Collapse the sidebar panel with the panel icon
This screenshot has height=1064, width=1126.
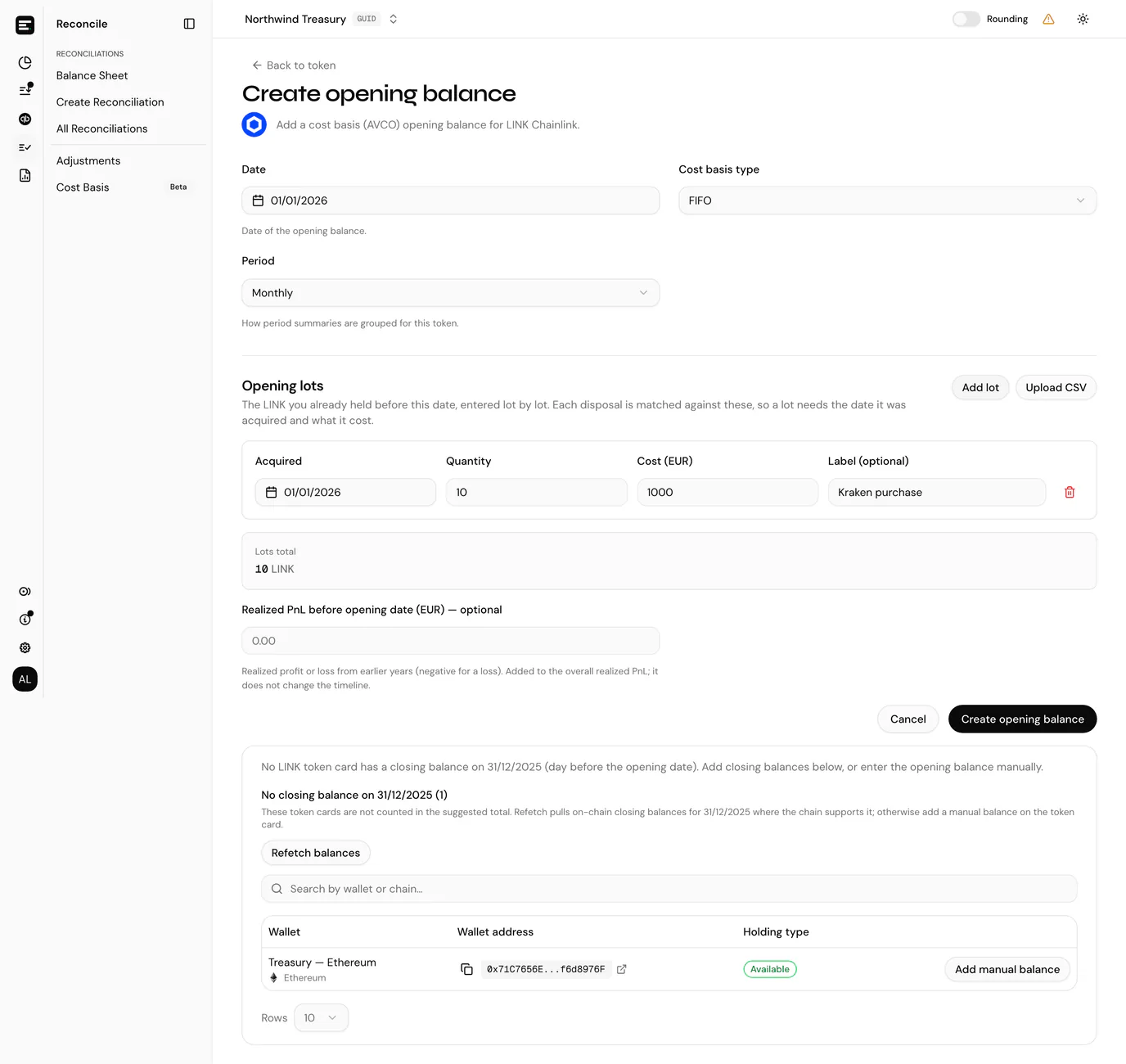pyautogui.click(x=189, y=24)
